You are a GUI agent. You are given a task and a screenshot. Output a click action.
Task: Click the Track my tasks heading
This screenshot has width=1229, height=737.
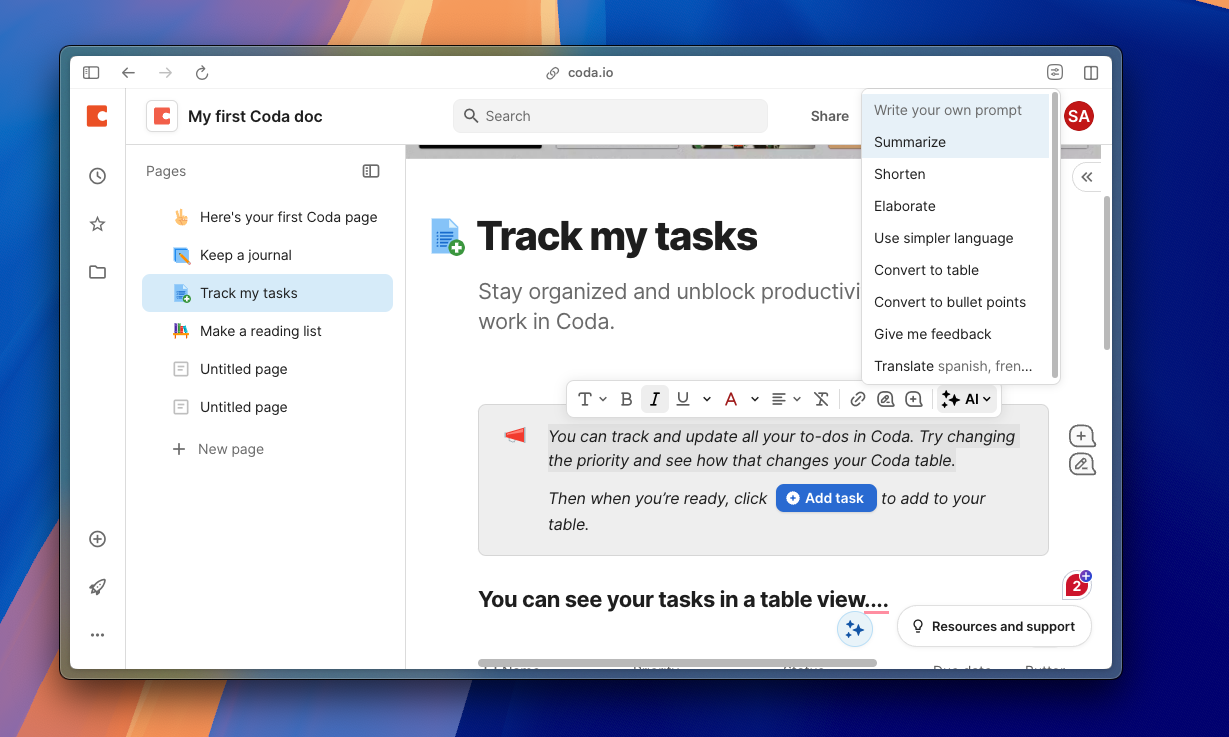pyautogui.click(x=617, y=236)
